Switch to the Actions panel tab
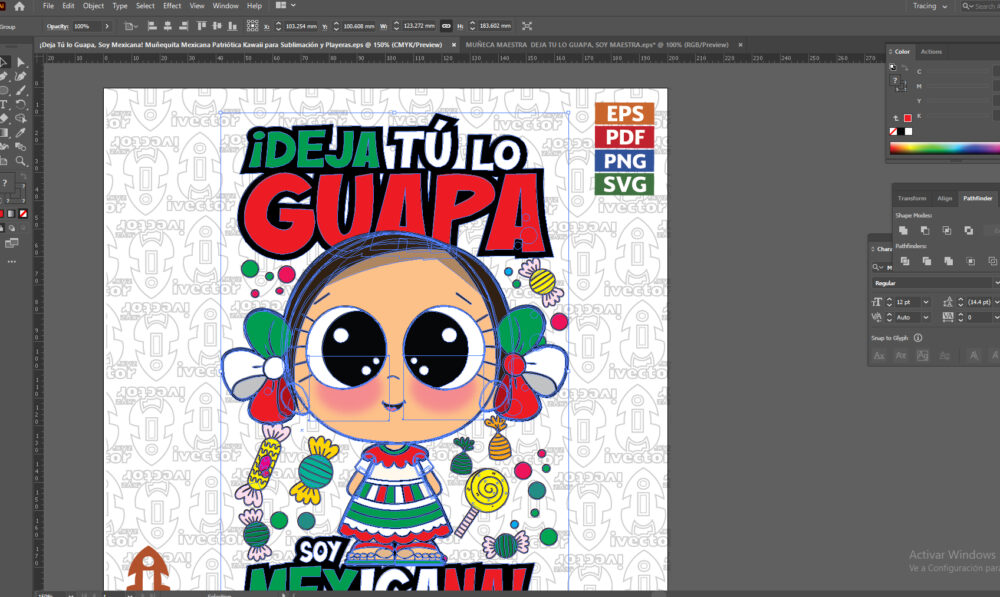This screenshot has width=1000, height=597. [x=931, y=52]
